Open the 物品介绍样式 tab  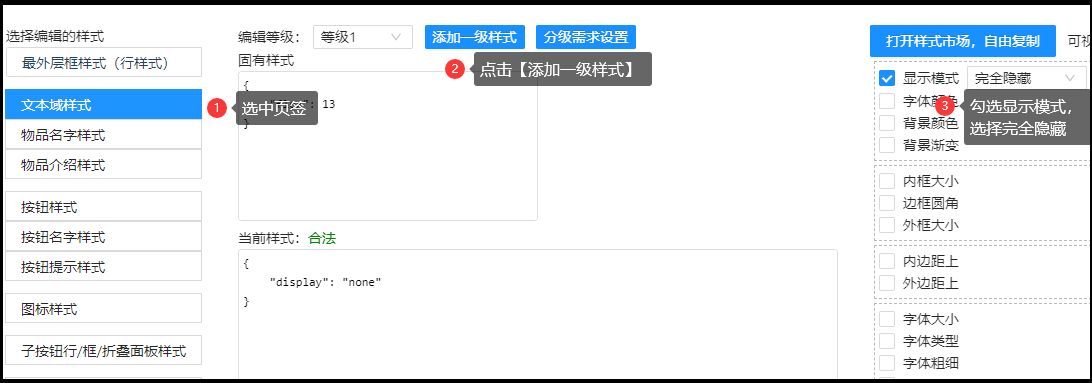103,165
